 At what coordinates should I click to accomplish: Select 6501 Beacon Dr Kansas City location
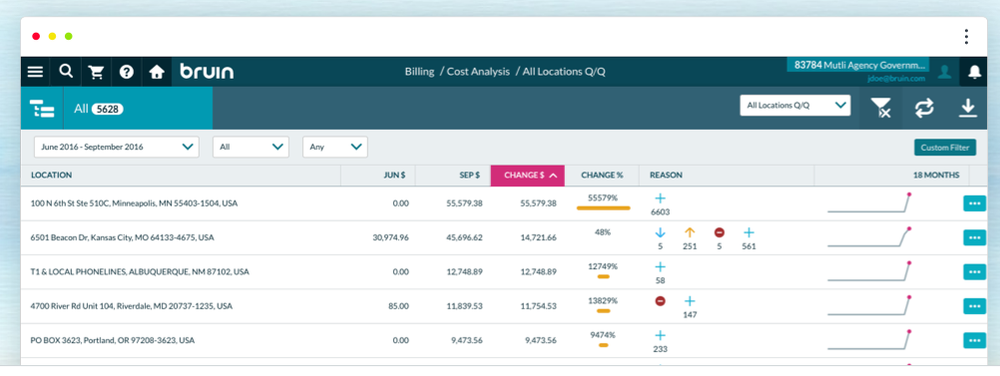(122, 238)
